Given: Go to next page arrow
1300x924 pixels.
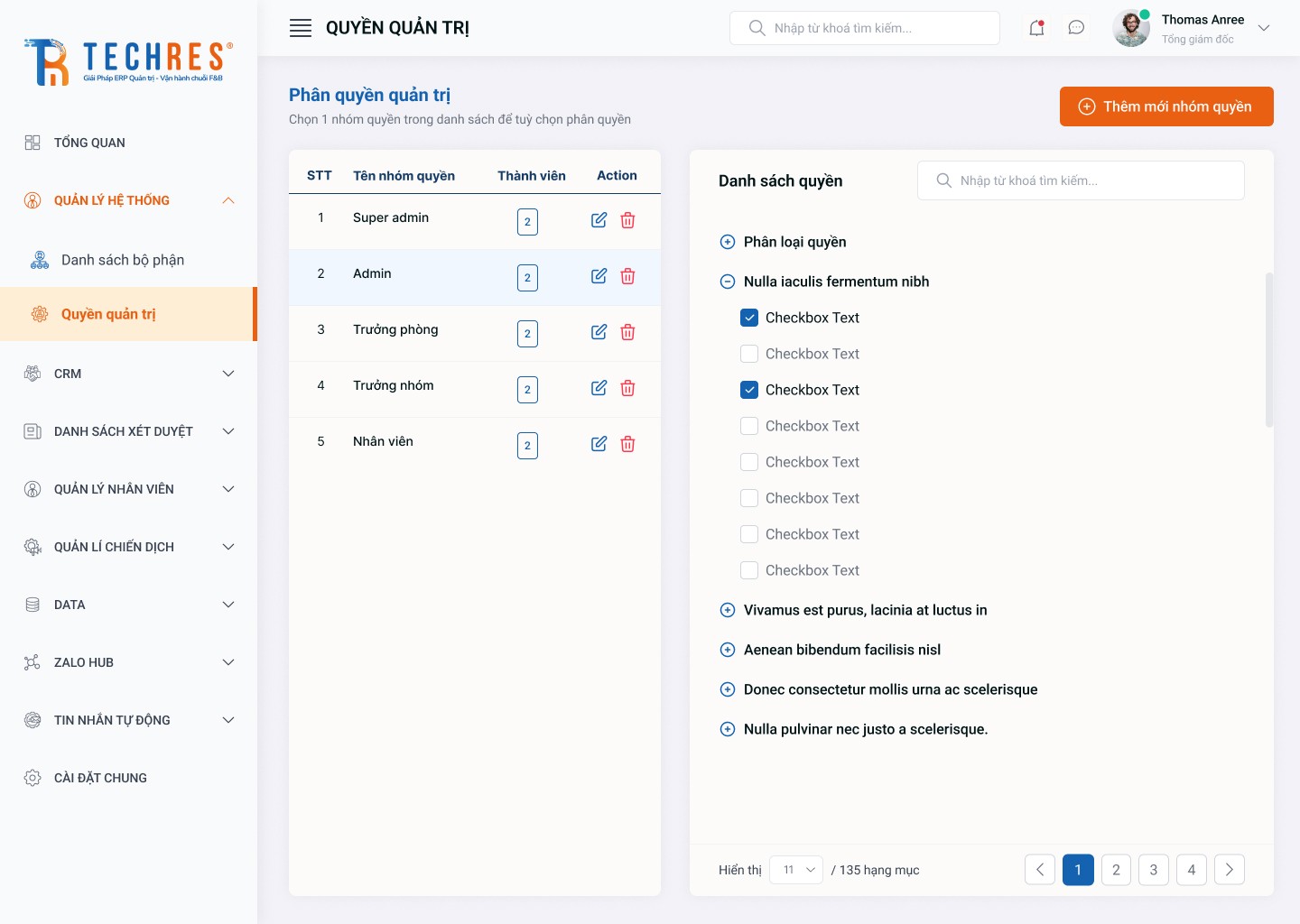Looking at the screenshot, I should tap(1230, 870).
